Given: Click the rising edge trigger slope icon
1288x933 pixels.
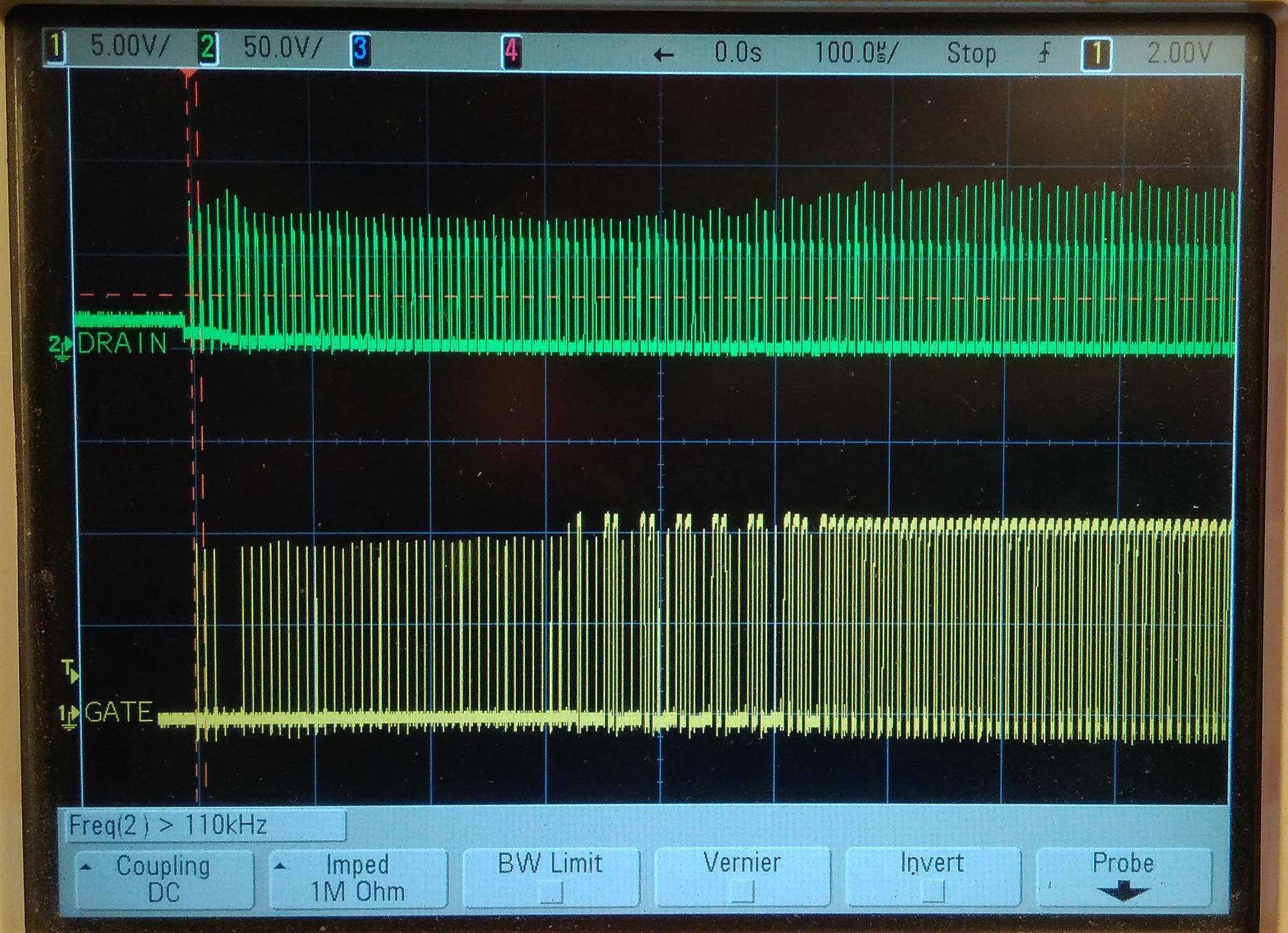Looking at the screenshot, I should [1044, 53].
